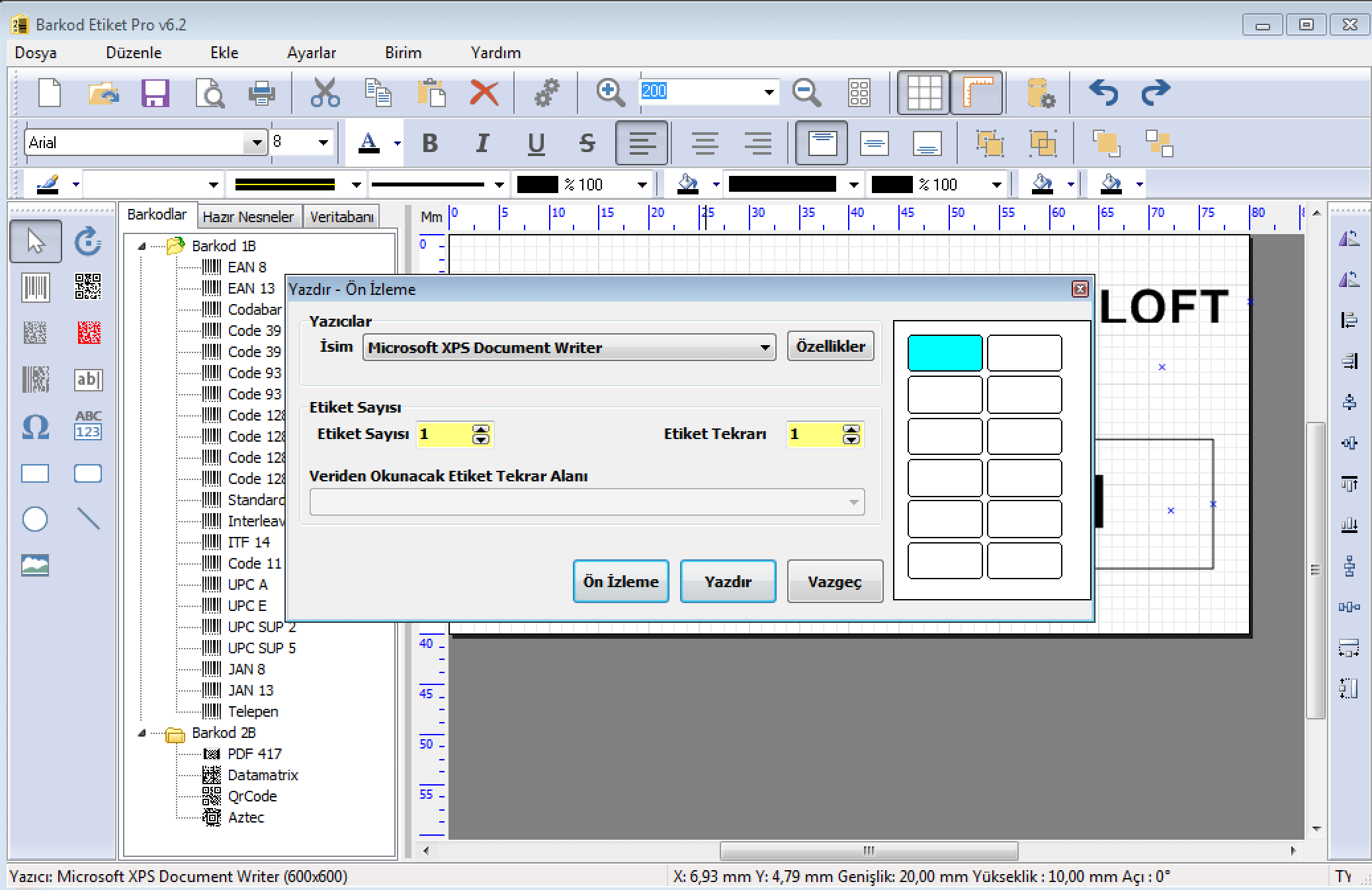The image size is (1372, 890).
Task: Switch to Veritabanı tab
Action: (x=341, y=217)
